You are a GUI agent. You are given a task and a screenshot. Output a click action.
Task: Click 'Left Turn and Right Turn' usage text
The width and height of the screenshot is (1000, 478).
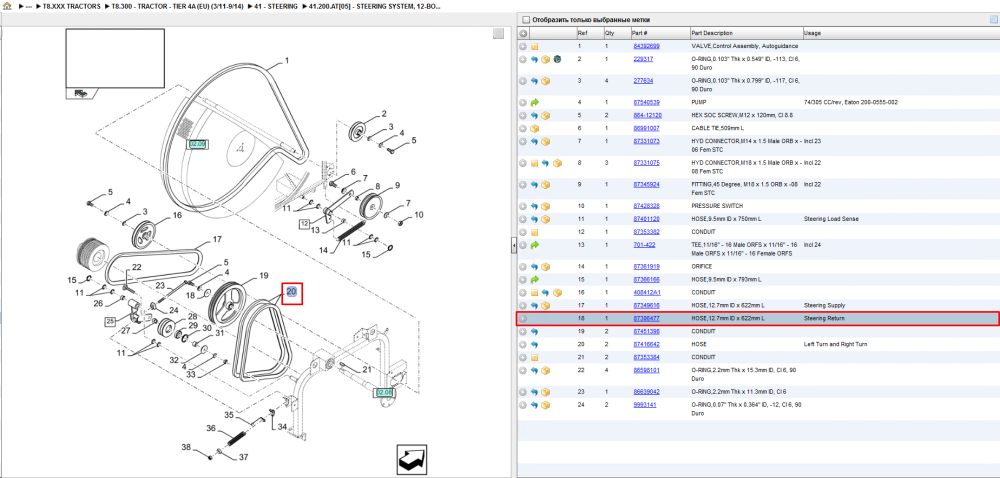click(836, 344)
